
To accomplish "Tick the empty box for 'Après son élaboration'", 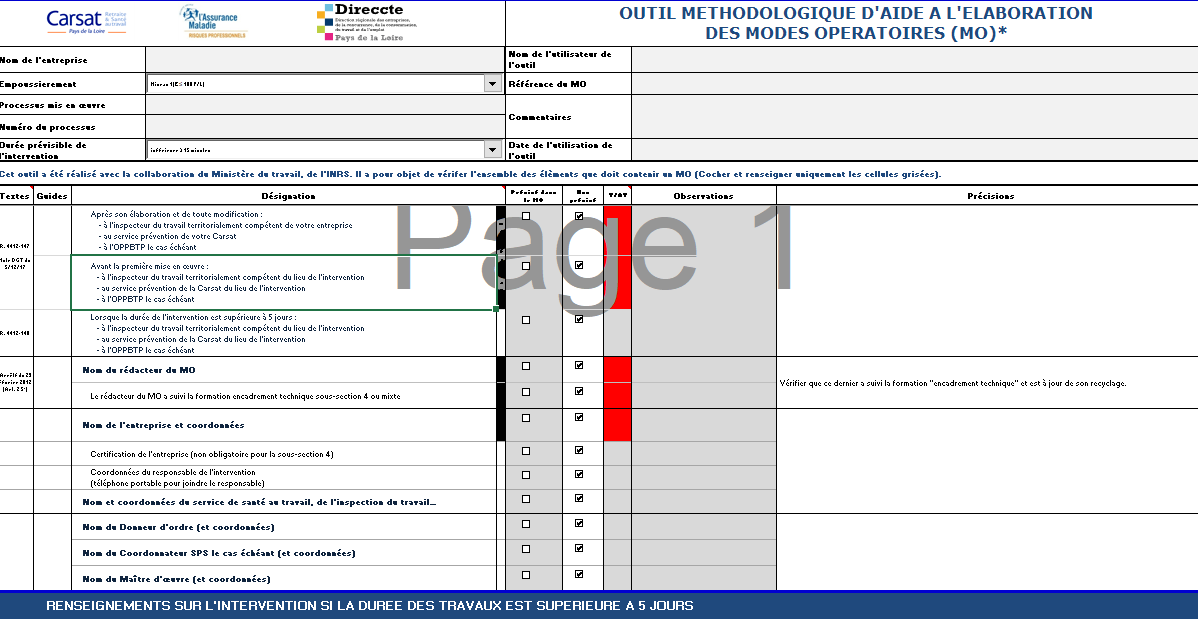I will 526,216.
